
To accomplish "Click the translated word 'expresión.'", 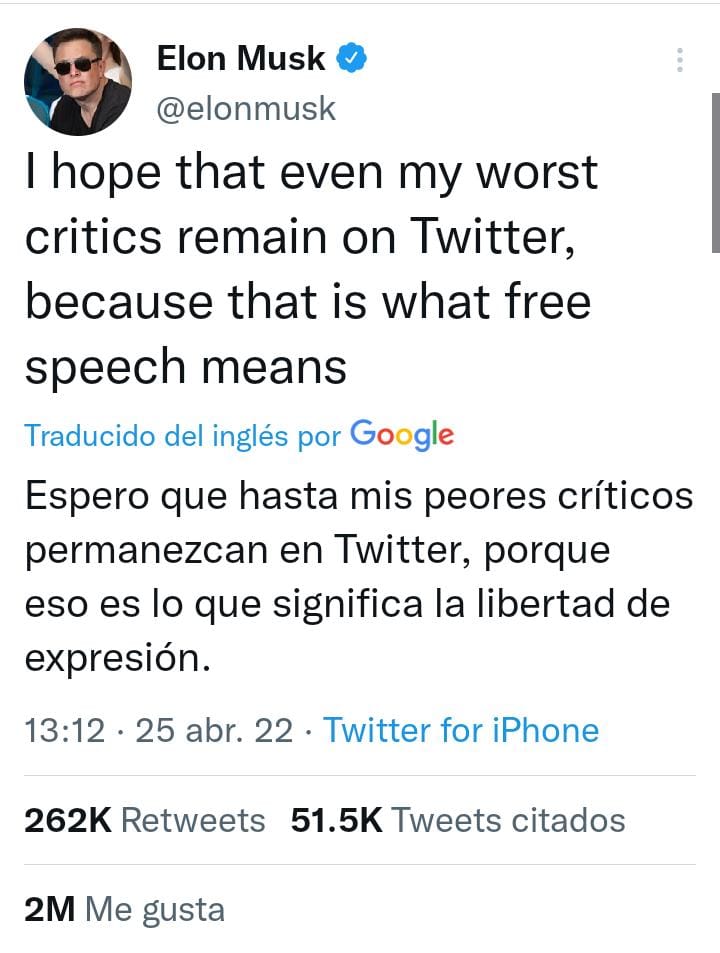I will tap(118, 659).
